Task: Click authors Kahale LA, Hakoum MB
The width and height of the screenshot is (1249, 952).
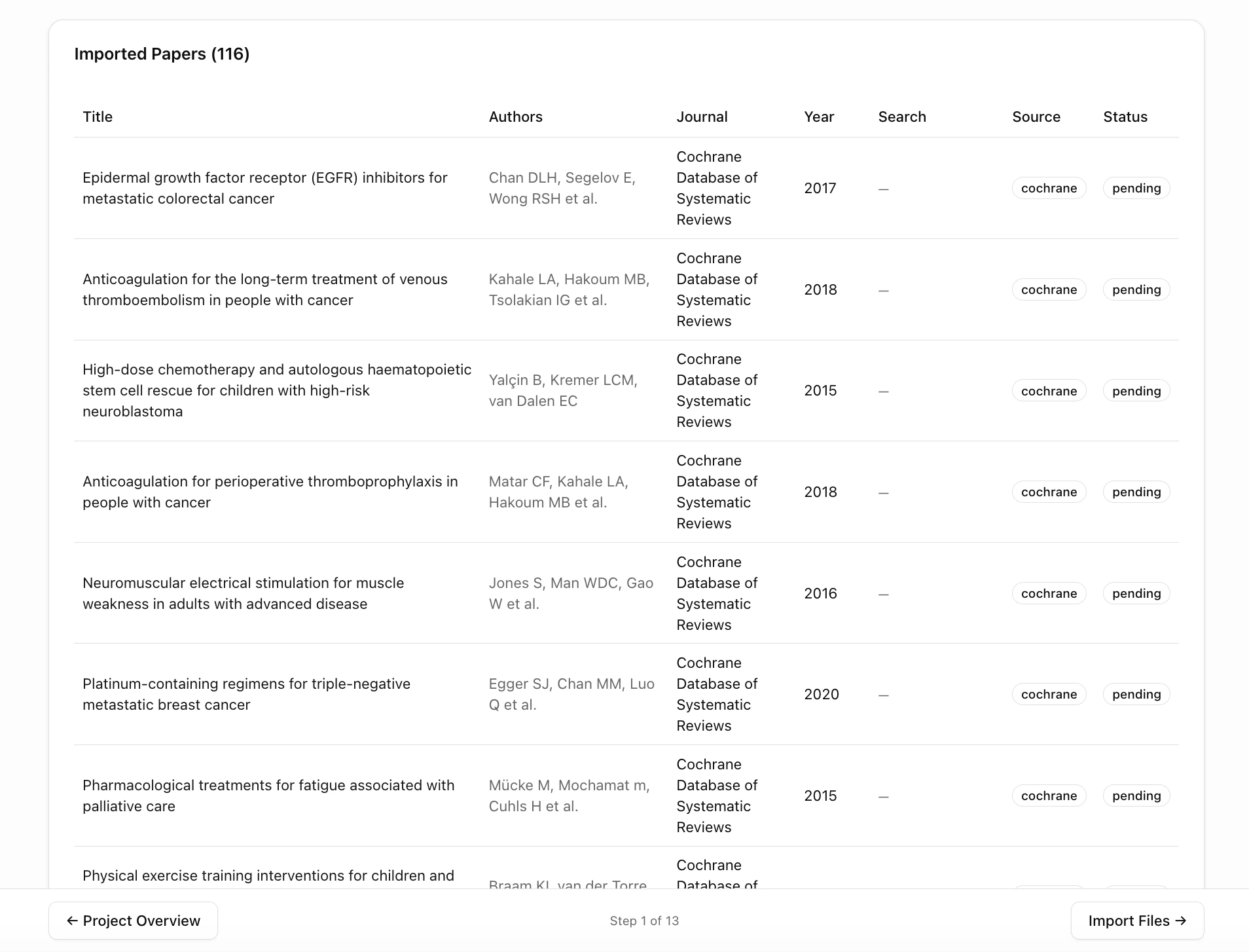Action: click(570, 289)
